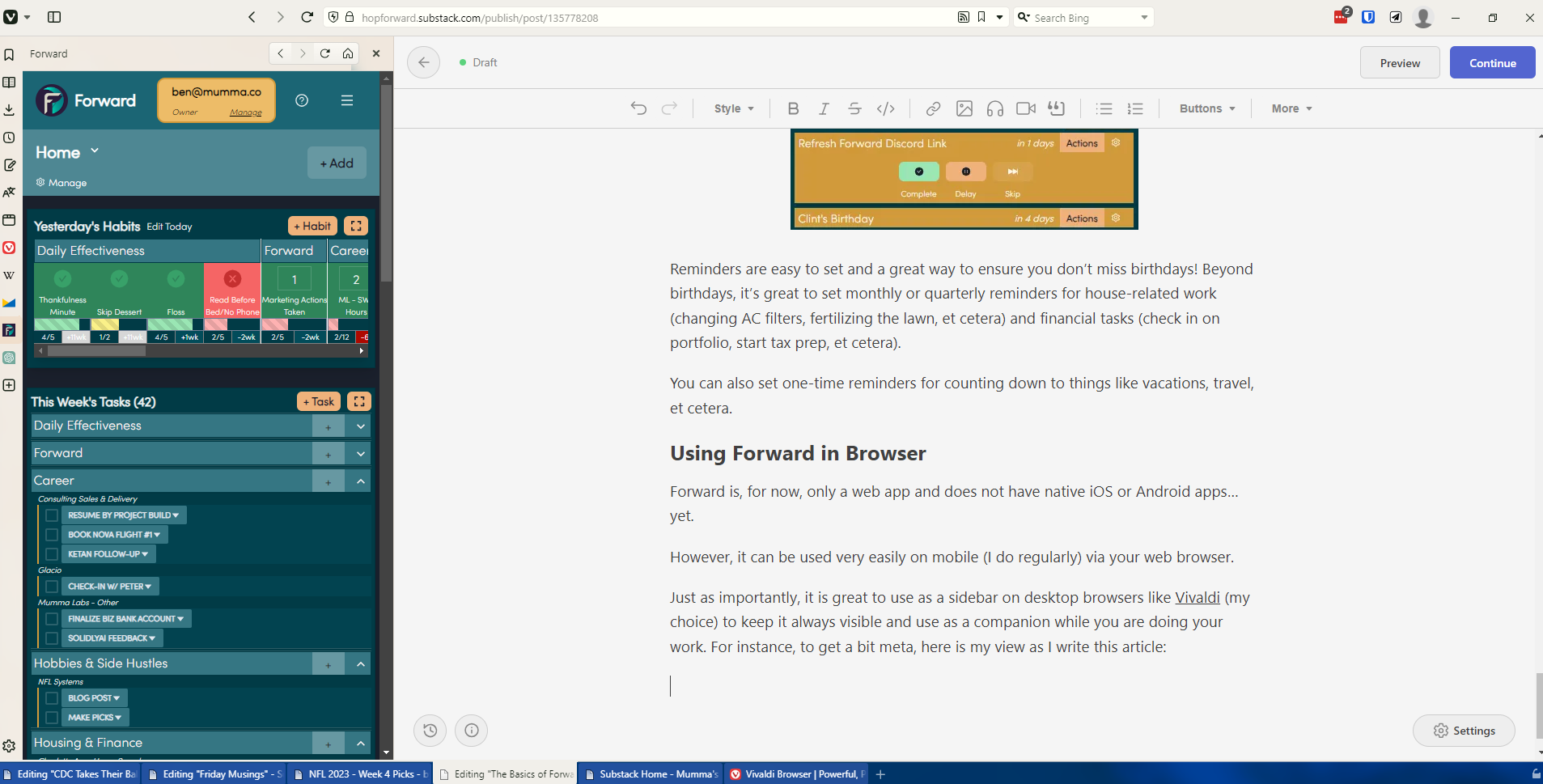The width and height of the screenshot is (1543, 784).
Task: Switch to Editing "CDC Takes Their" tab
Action: 70,774
